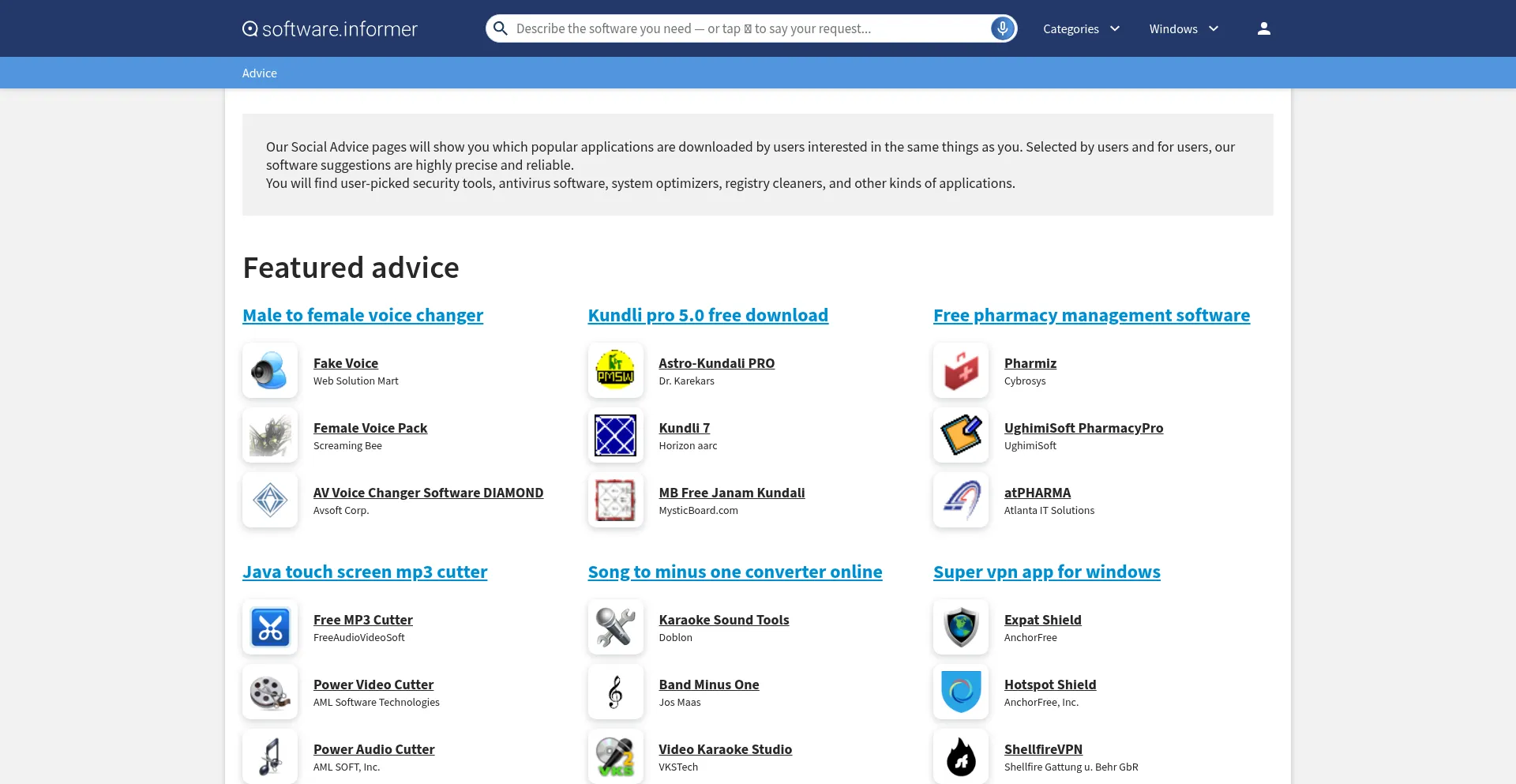Open the user account icon
Image resolution: width=1516 pixels, height=784 pixels.
[1264, 28]
